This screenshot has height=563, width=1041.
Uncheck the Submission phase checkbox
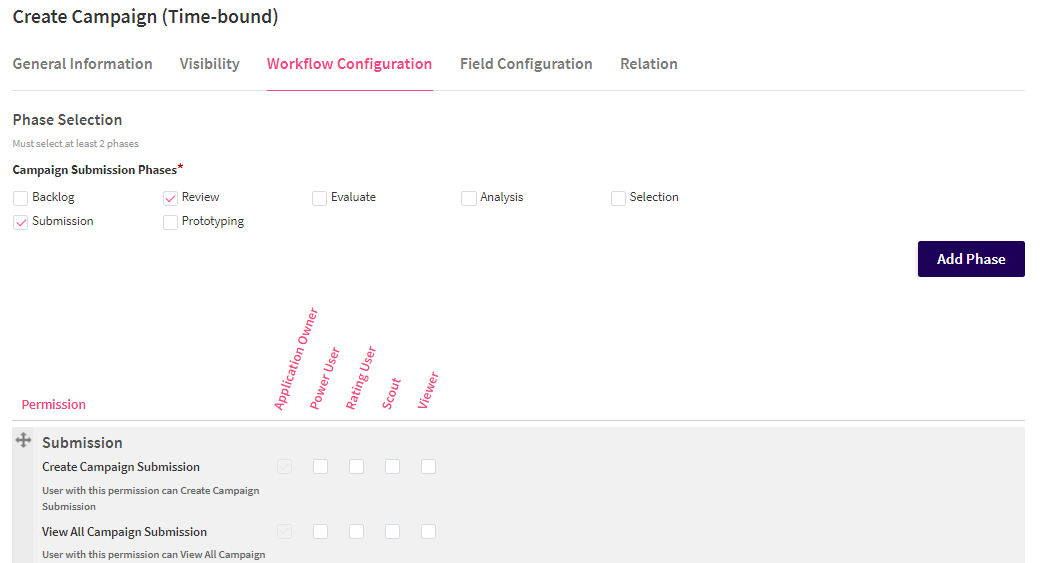tap(21, 222)
